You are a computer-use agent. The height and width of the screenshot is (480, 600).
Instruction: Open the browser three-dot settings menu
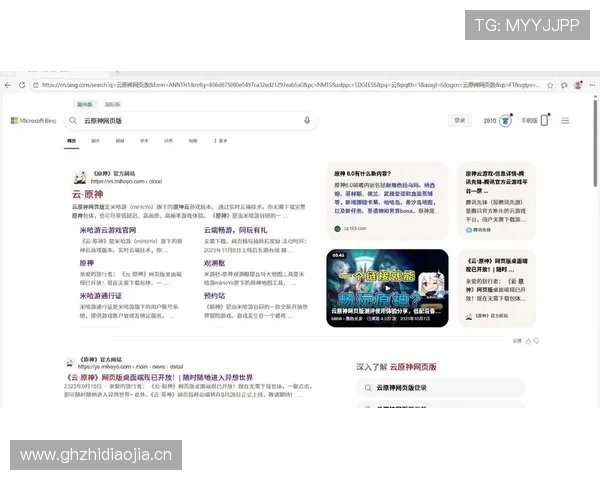tap(592, 85)
